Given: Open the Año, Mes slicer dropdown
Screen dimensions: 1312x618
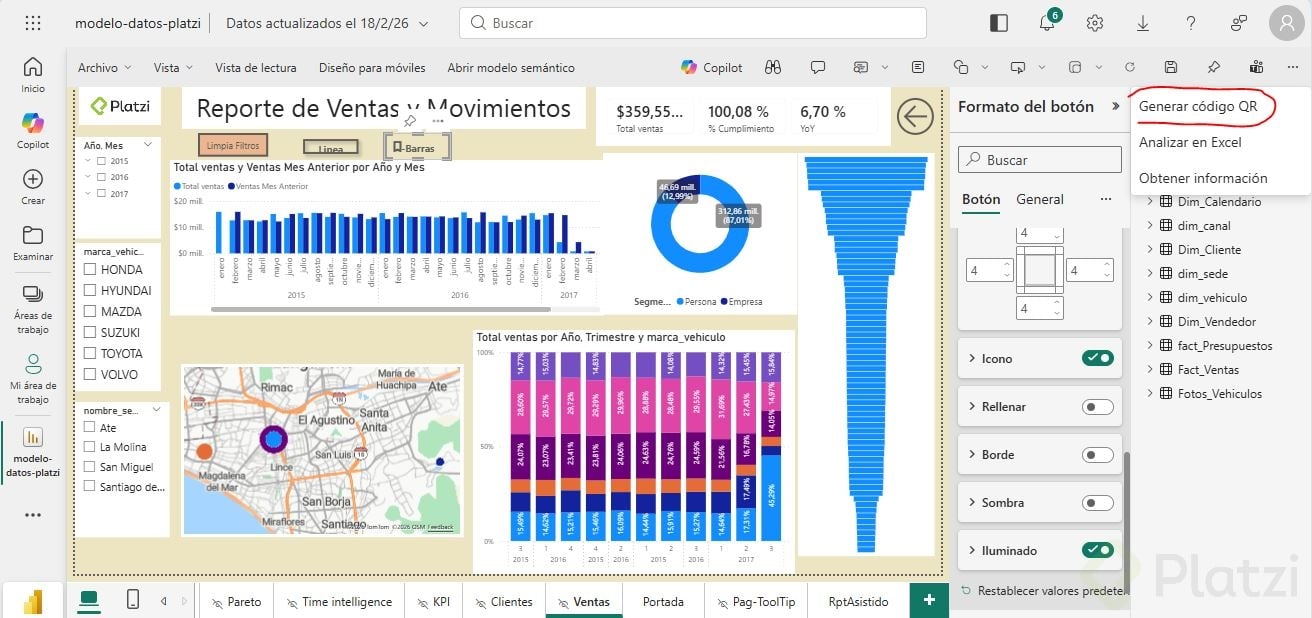Looking at the screenshot, I should click(148, 145).
